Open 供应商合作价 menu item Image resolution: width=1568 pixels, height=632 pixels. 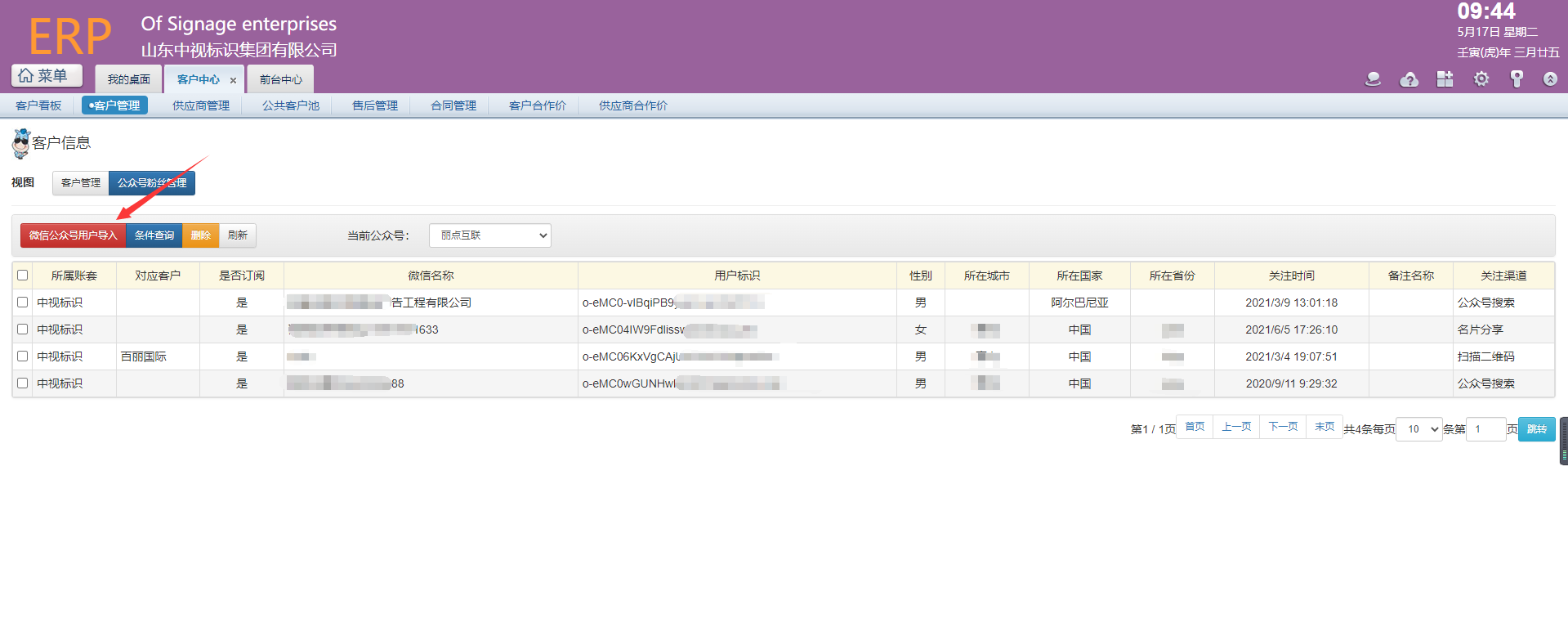click(x=633, y=105)
